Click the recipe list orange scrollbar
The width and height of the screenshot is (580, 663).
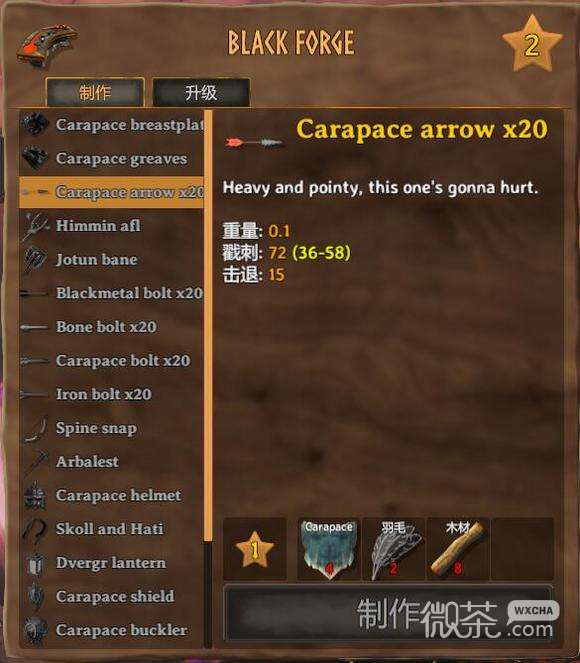tap(208, 326)
